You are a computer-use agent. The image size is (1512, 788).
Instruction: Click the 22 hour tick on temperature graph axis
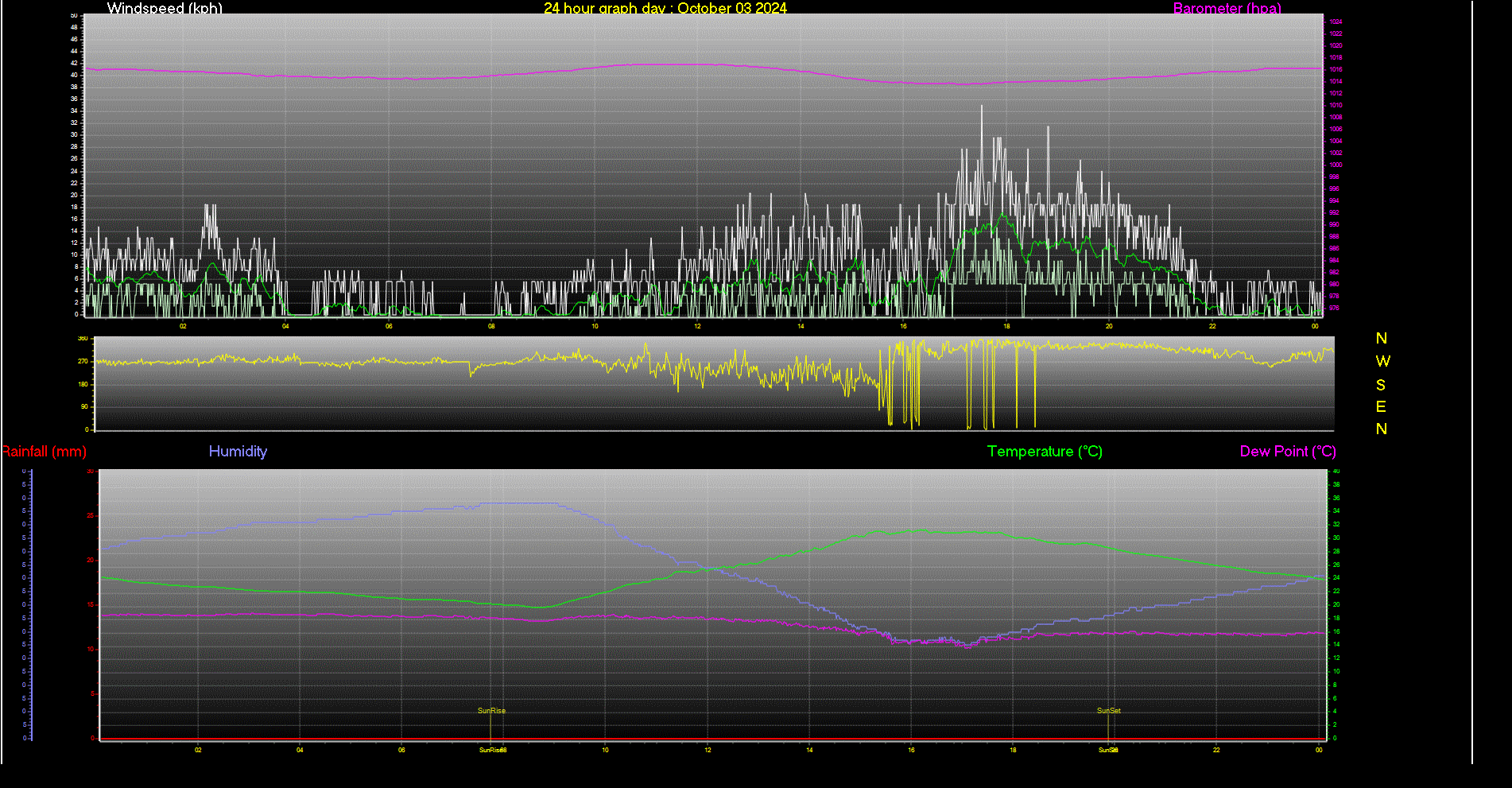point(1216,750)
